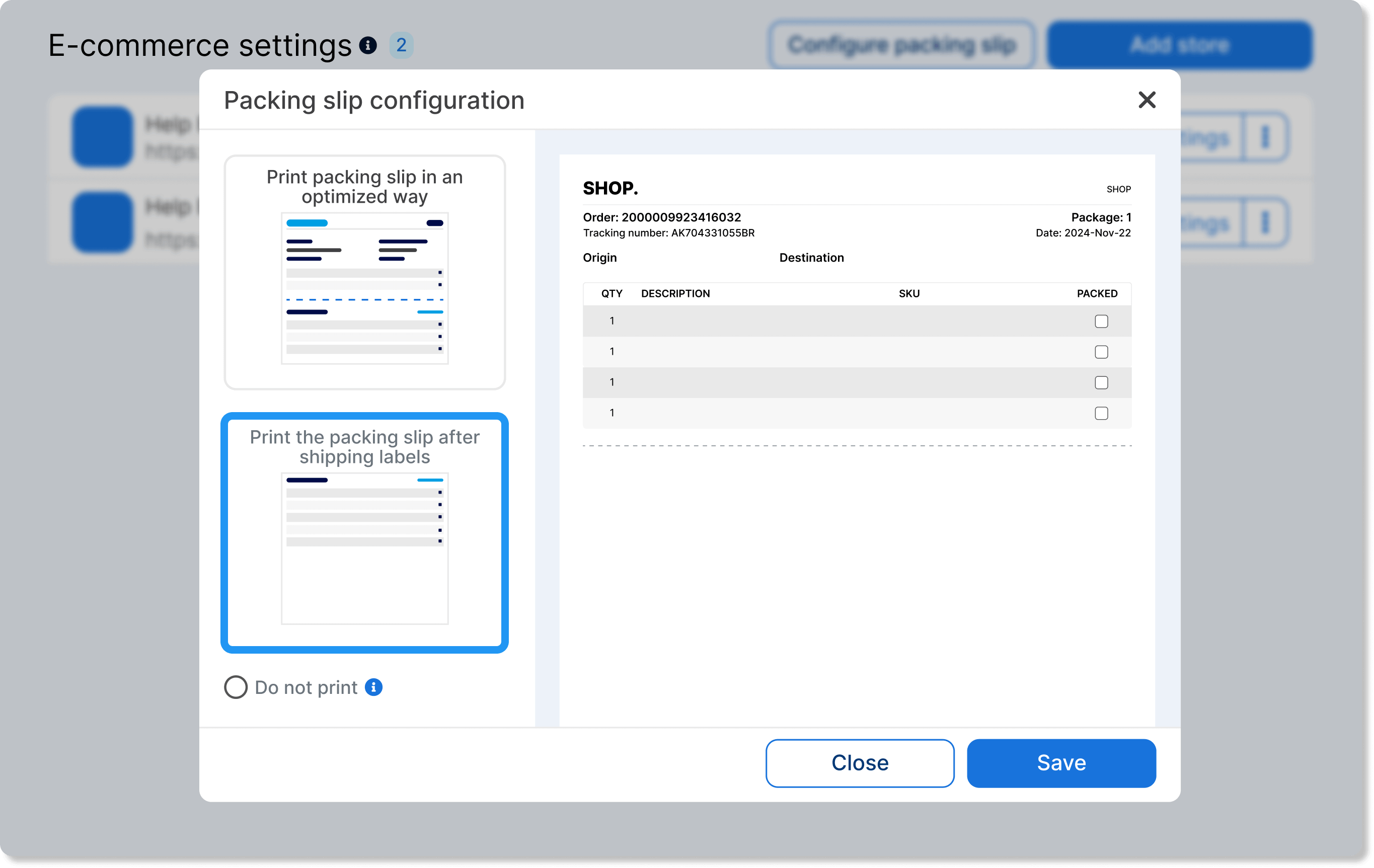Click the PACKED column header
Image resolution: width=1374 pixels, height=868 pixels.
pyautogui.click(x=1097, y=294)
